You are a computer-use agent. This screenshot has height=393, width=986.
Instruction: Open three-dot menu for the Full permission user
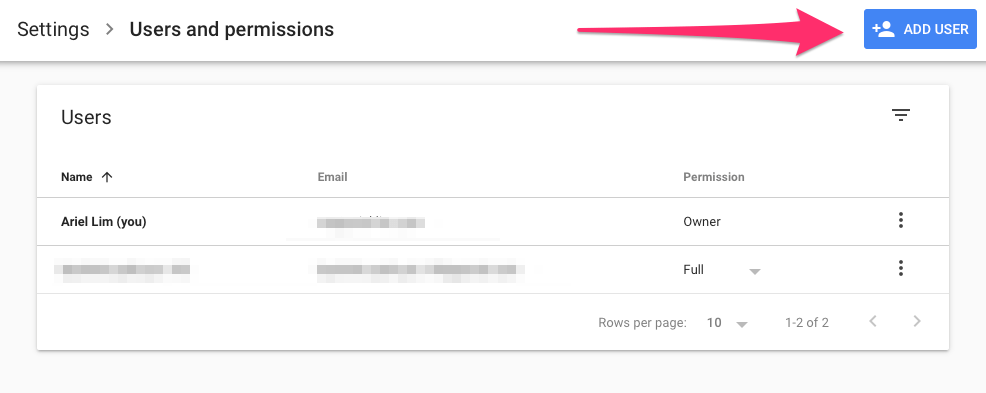pyautogui.click(x=900, y=268)
